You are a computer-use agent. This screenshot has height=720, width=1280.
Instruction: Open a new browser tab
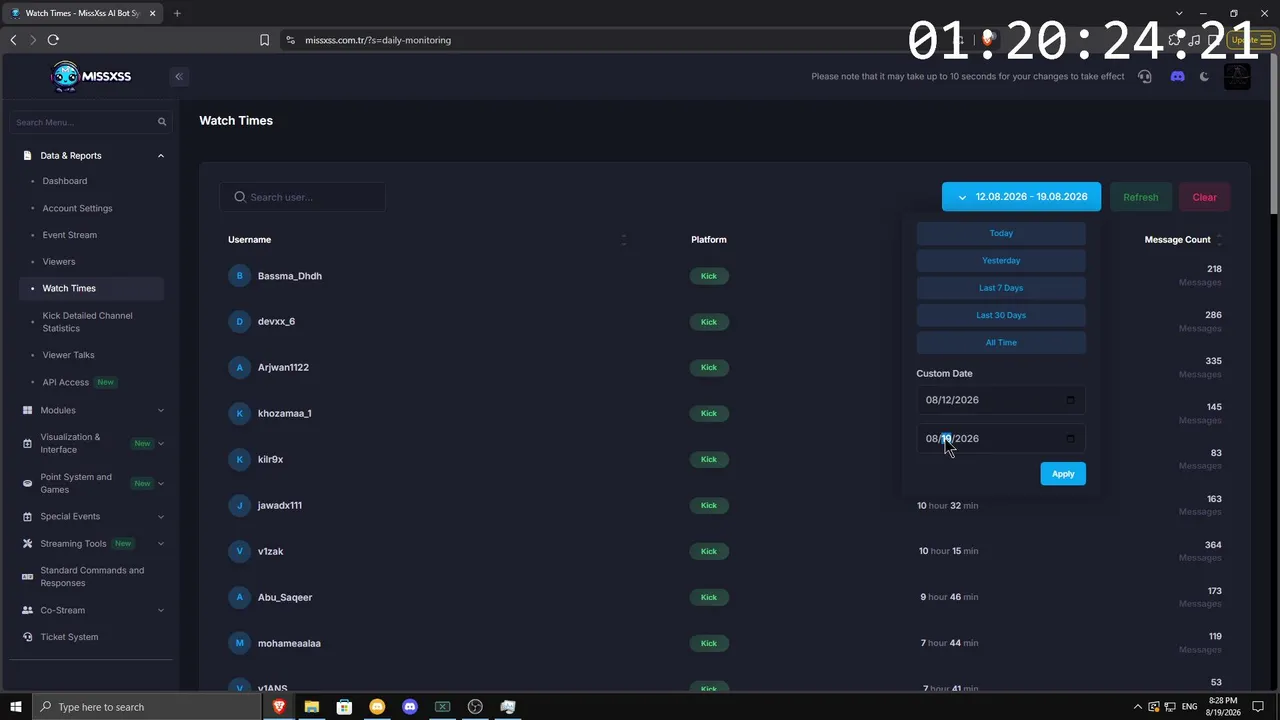177,13
